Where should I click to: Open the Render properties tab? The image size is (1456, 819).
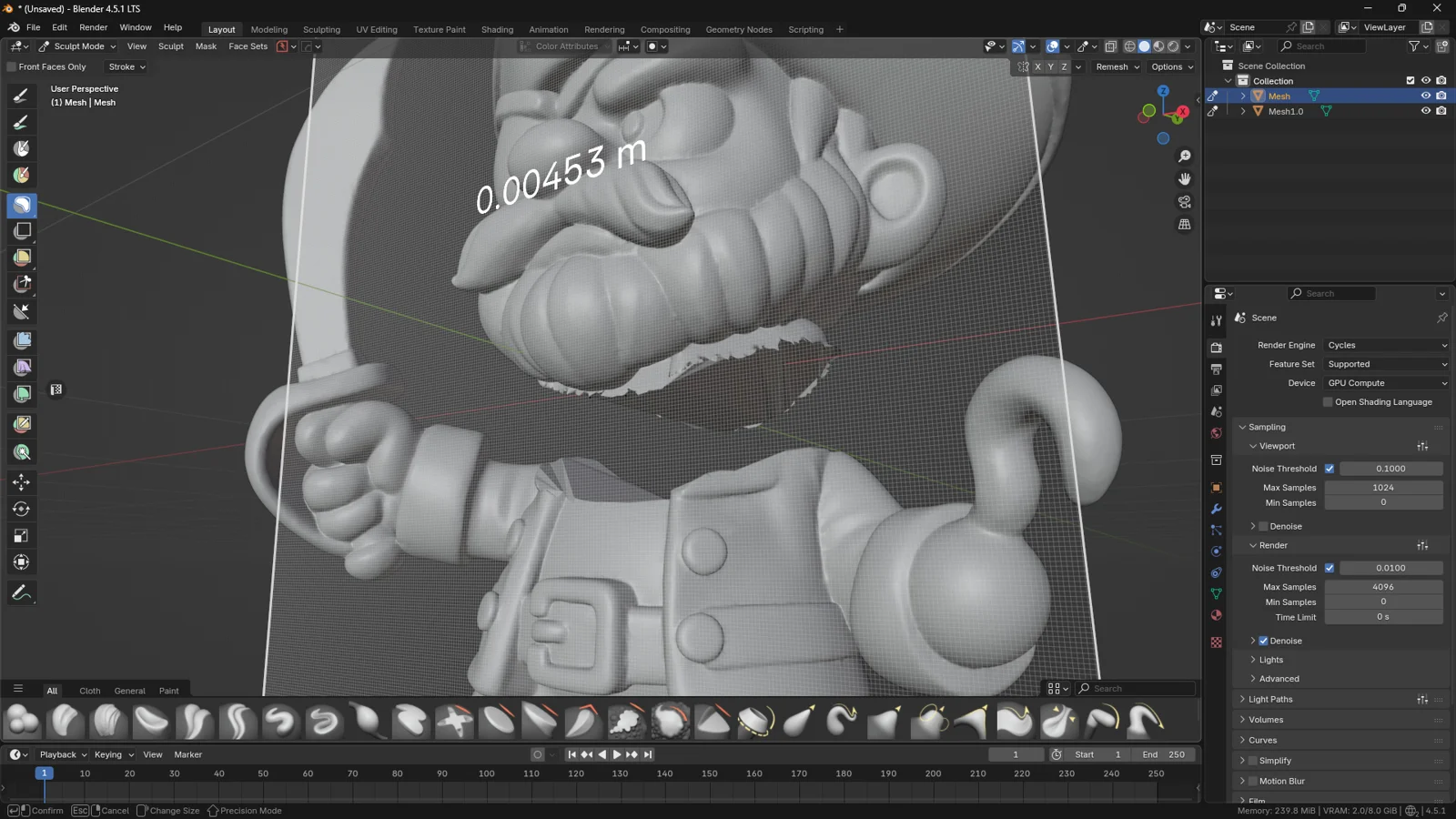click(x=1216, y=348)
